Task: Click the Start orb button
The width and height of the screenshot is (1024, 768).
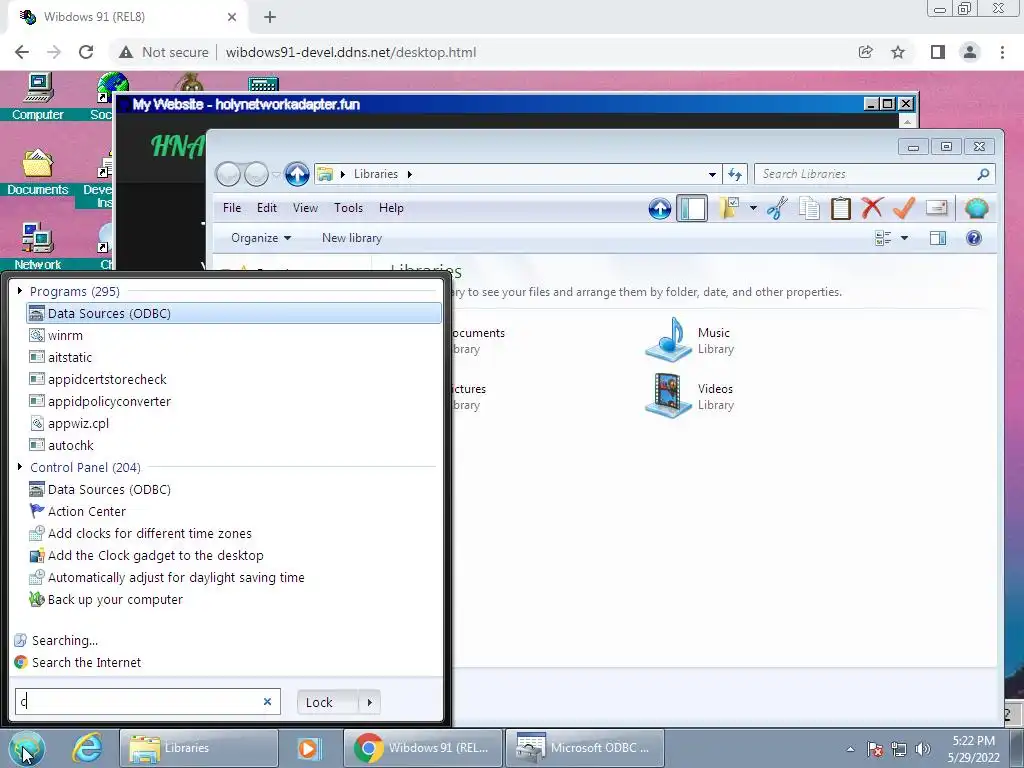Action: pyautogui.click(x=27, y=748)
